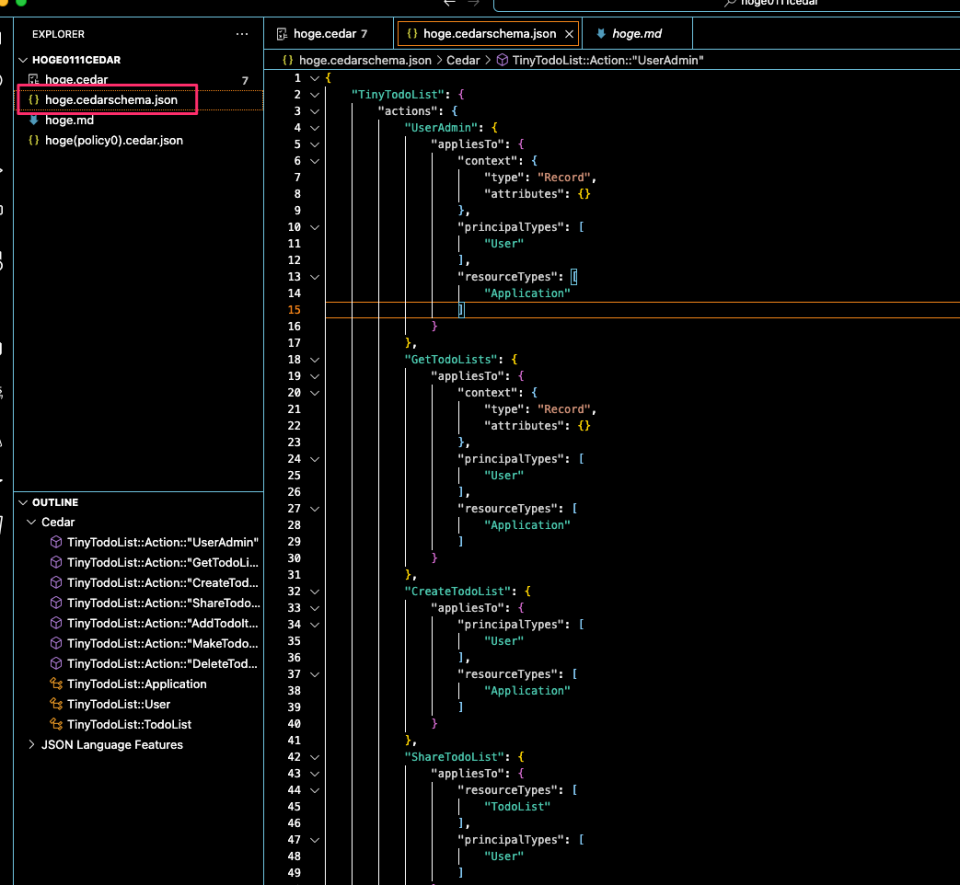This screenshot has height=885, width=960.
Task: Click the JSON braces icon beside hoge.cedarschema.json
Action: click(35, 99)
